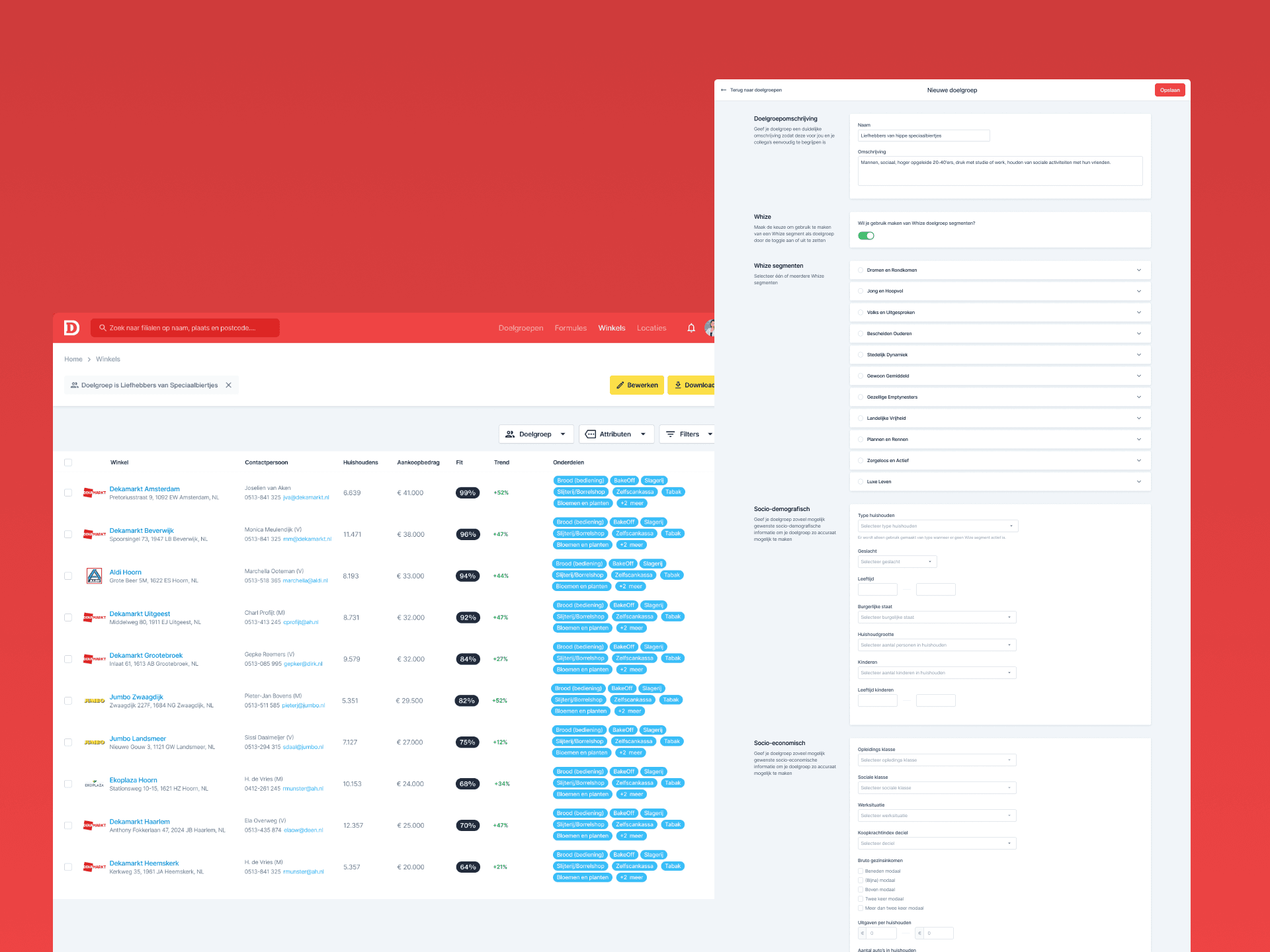Open the Filters dropdown
The height and width of the screenshot is (952, 1270).
click(x=687, y=434)
